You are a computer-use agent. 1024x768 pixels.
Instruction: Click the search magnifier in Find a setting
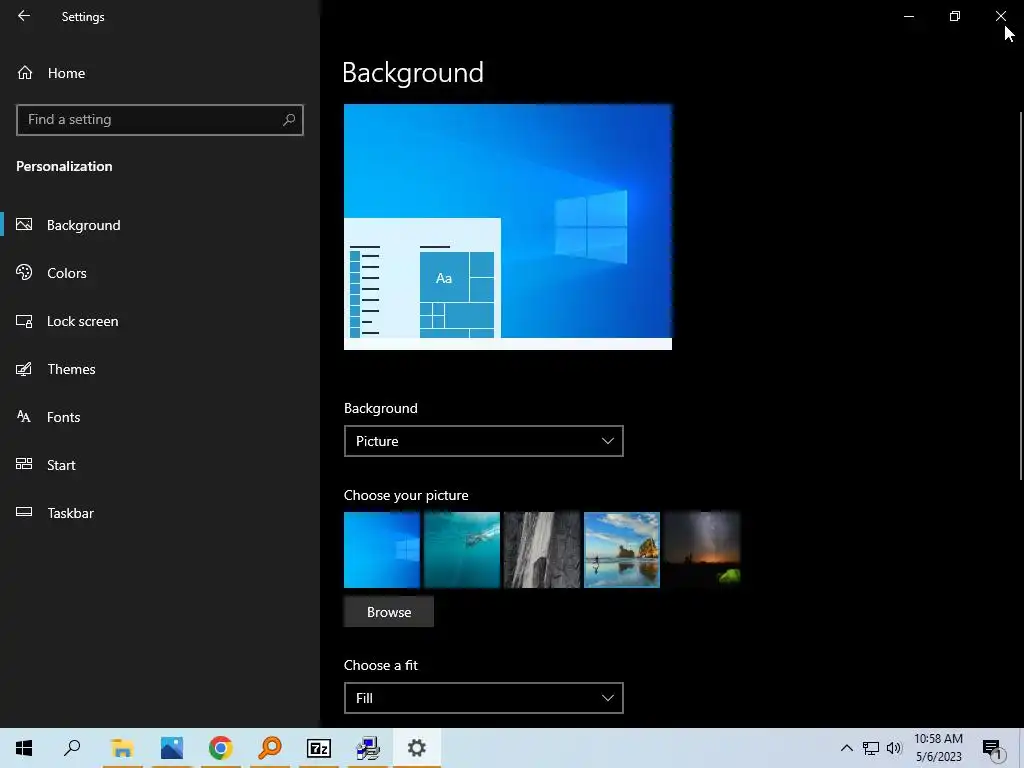pyautogui.click(x=289, y=120)
